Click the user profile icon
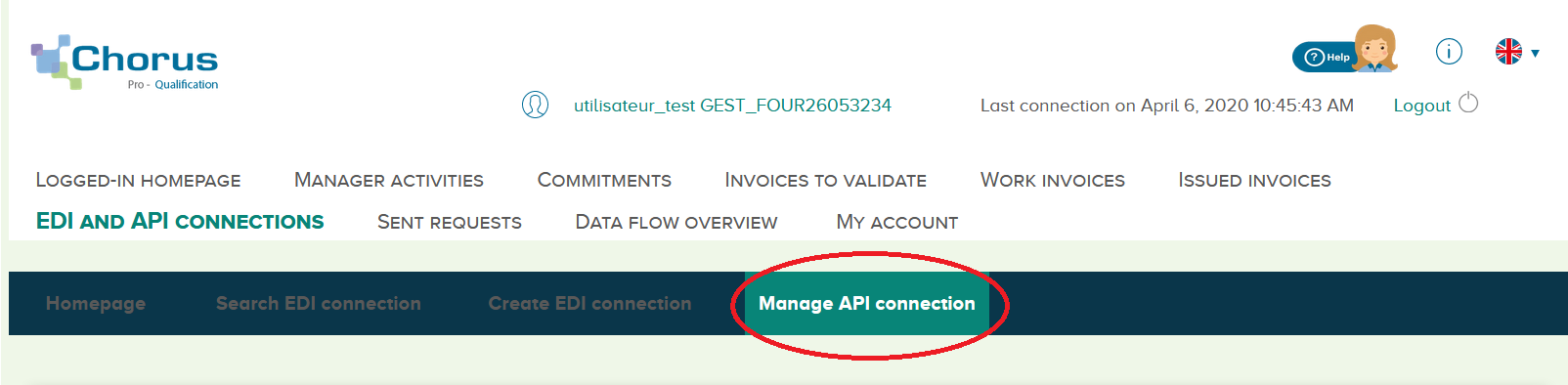The height and width of the screenshot is (385, 1568). point(535,105)
